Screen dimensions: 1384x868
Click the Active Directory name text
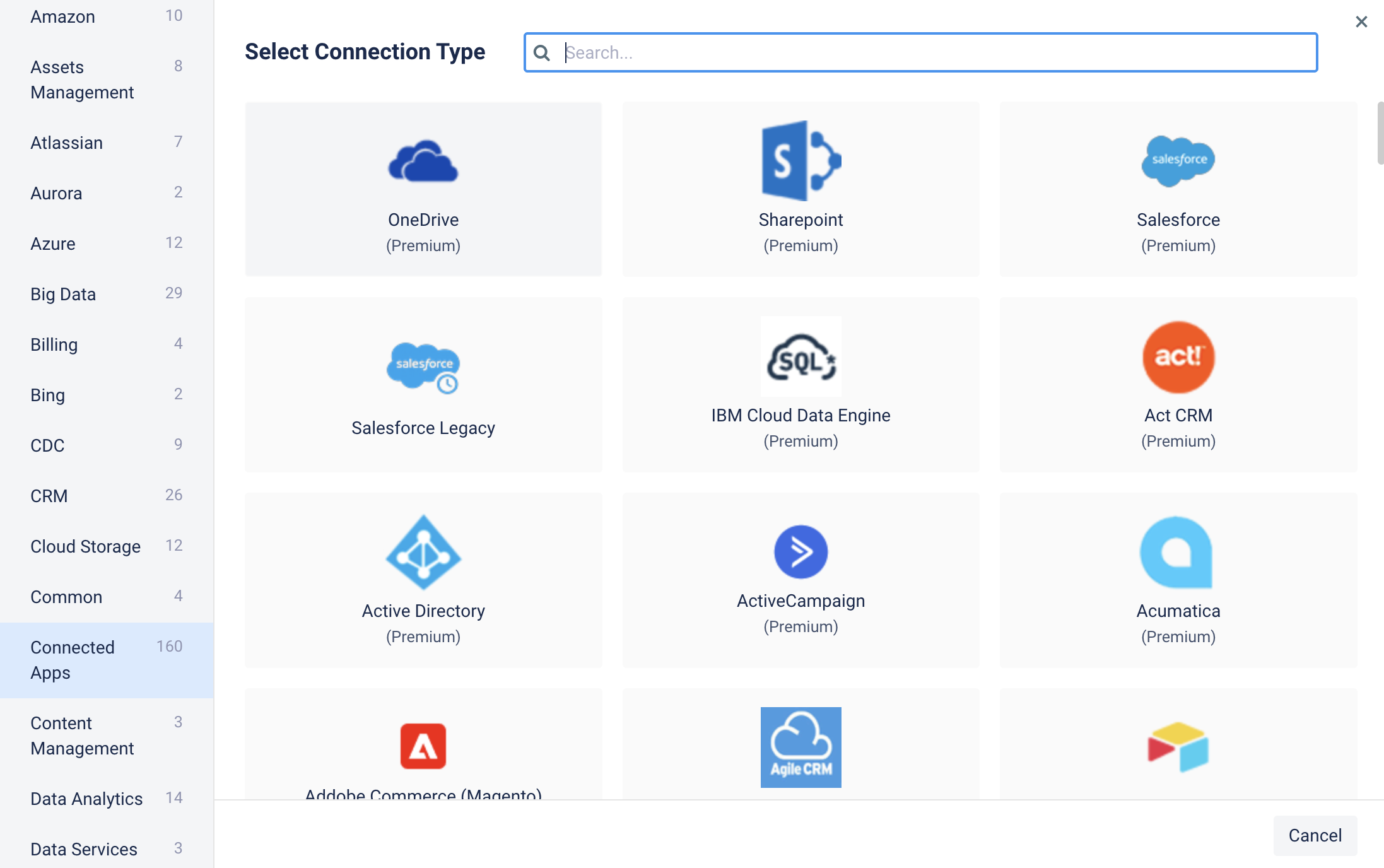pos(423,611)
